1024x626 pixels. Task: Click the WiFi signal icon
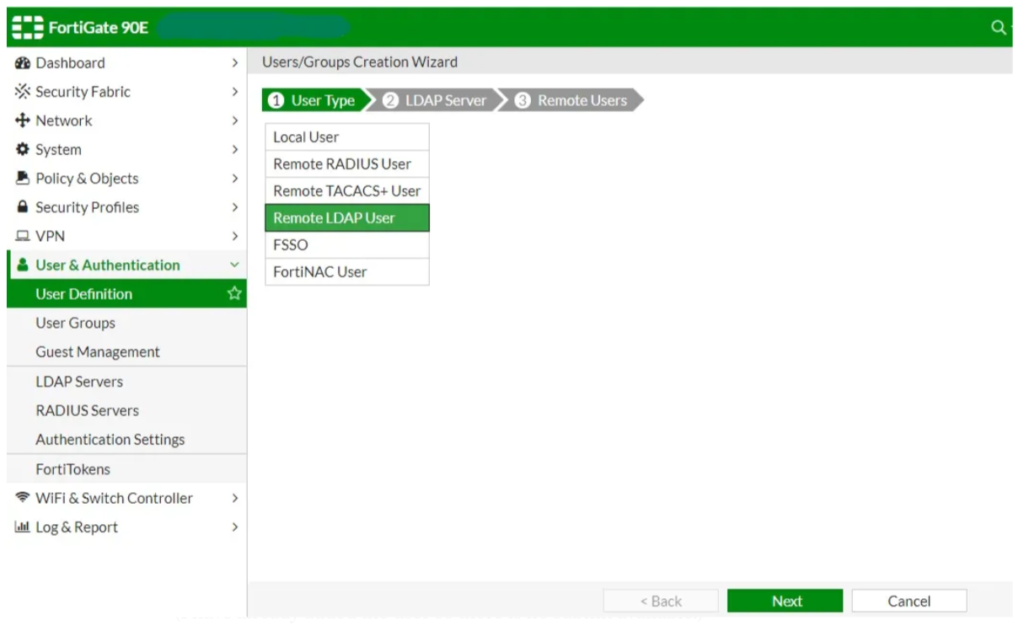22,497
